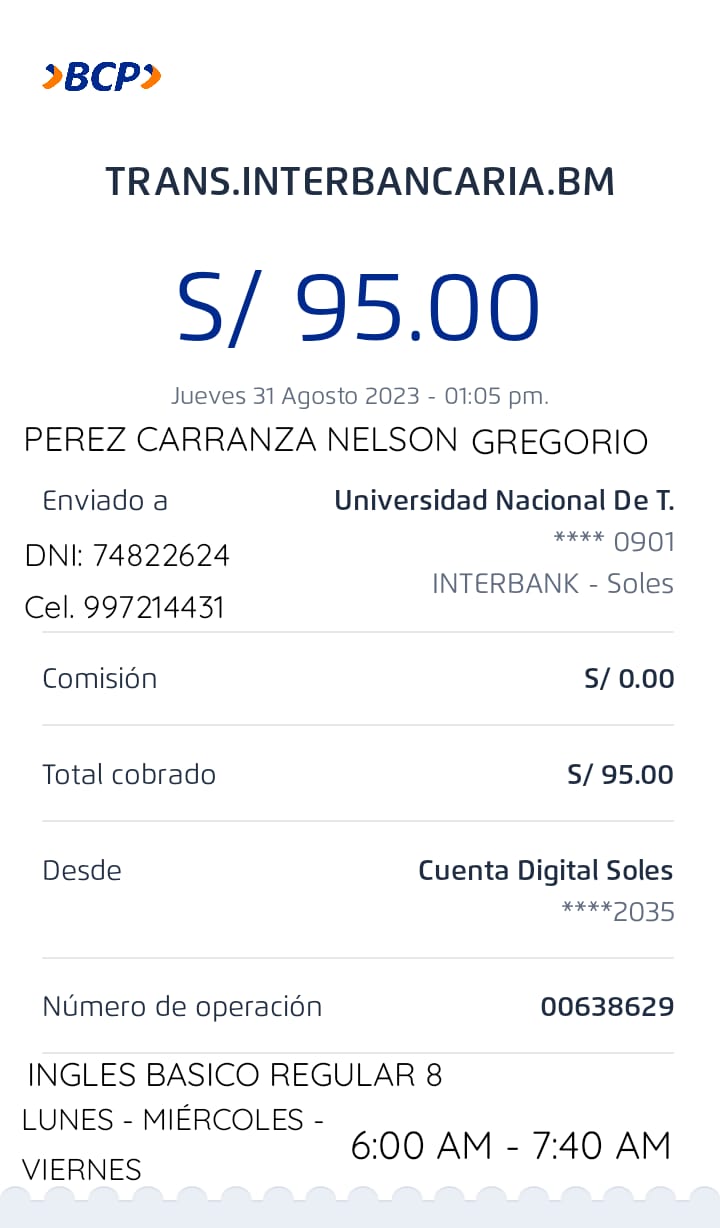Tap the Total cobrado value S/ 95.00

pyautogui.click(x=620, y=774)
